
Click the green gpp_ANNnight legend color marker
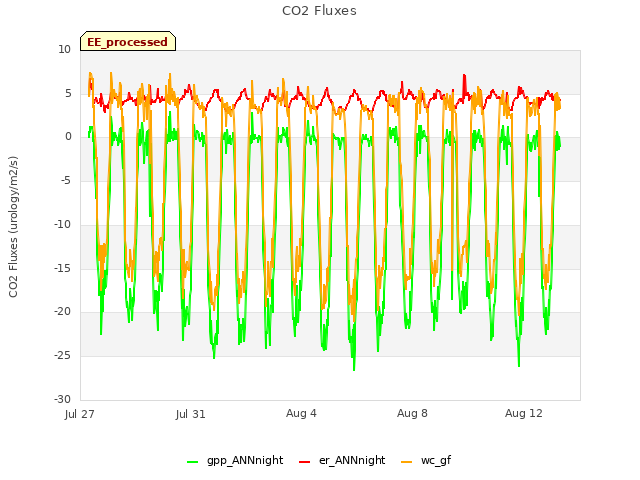pyautogui.click(x=193, y=462)
